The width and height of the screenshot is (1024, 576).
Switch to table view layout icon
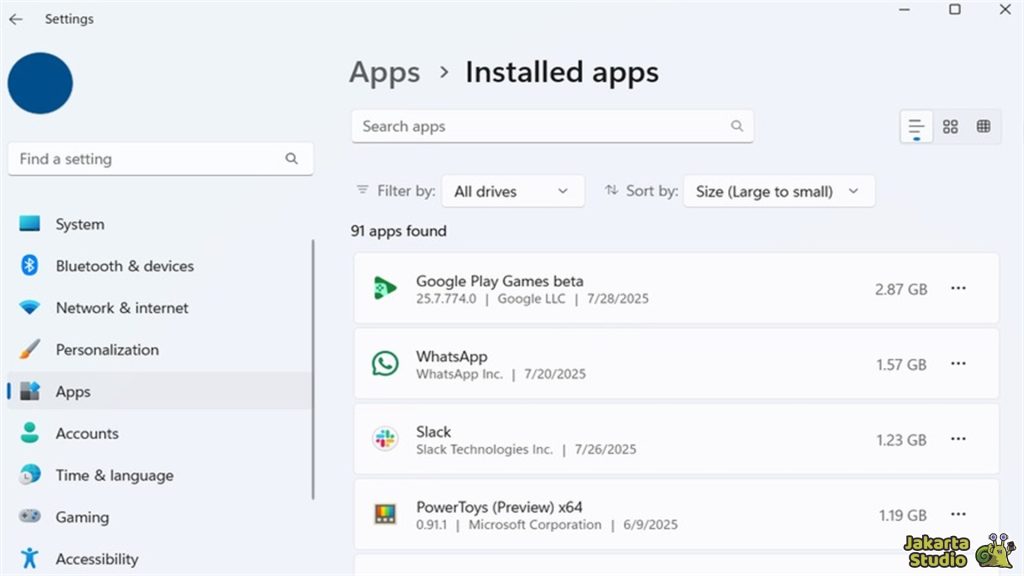984,127
